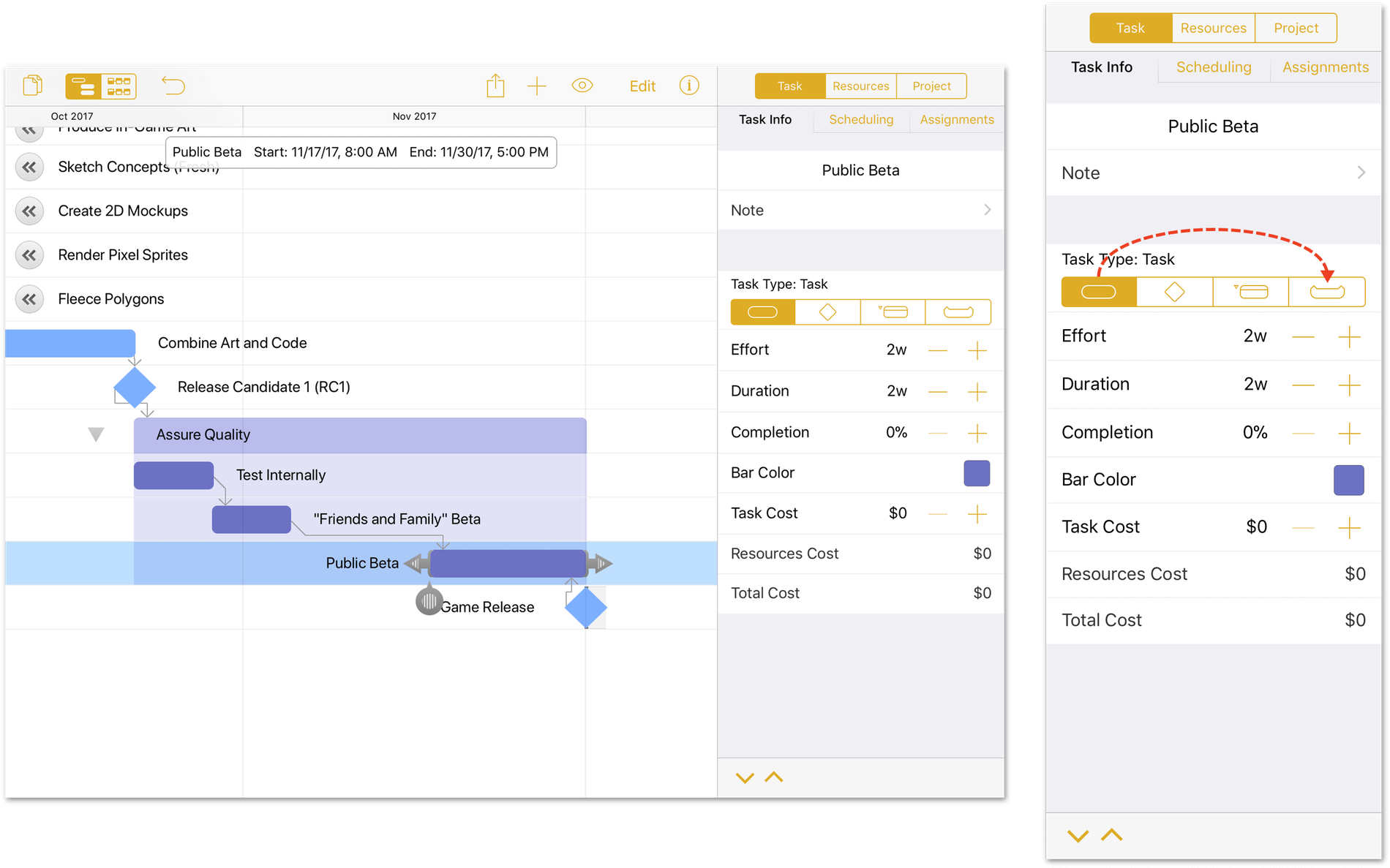
Task: Go to previous item up arrow, main inspector
Action: coord(774,777)
